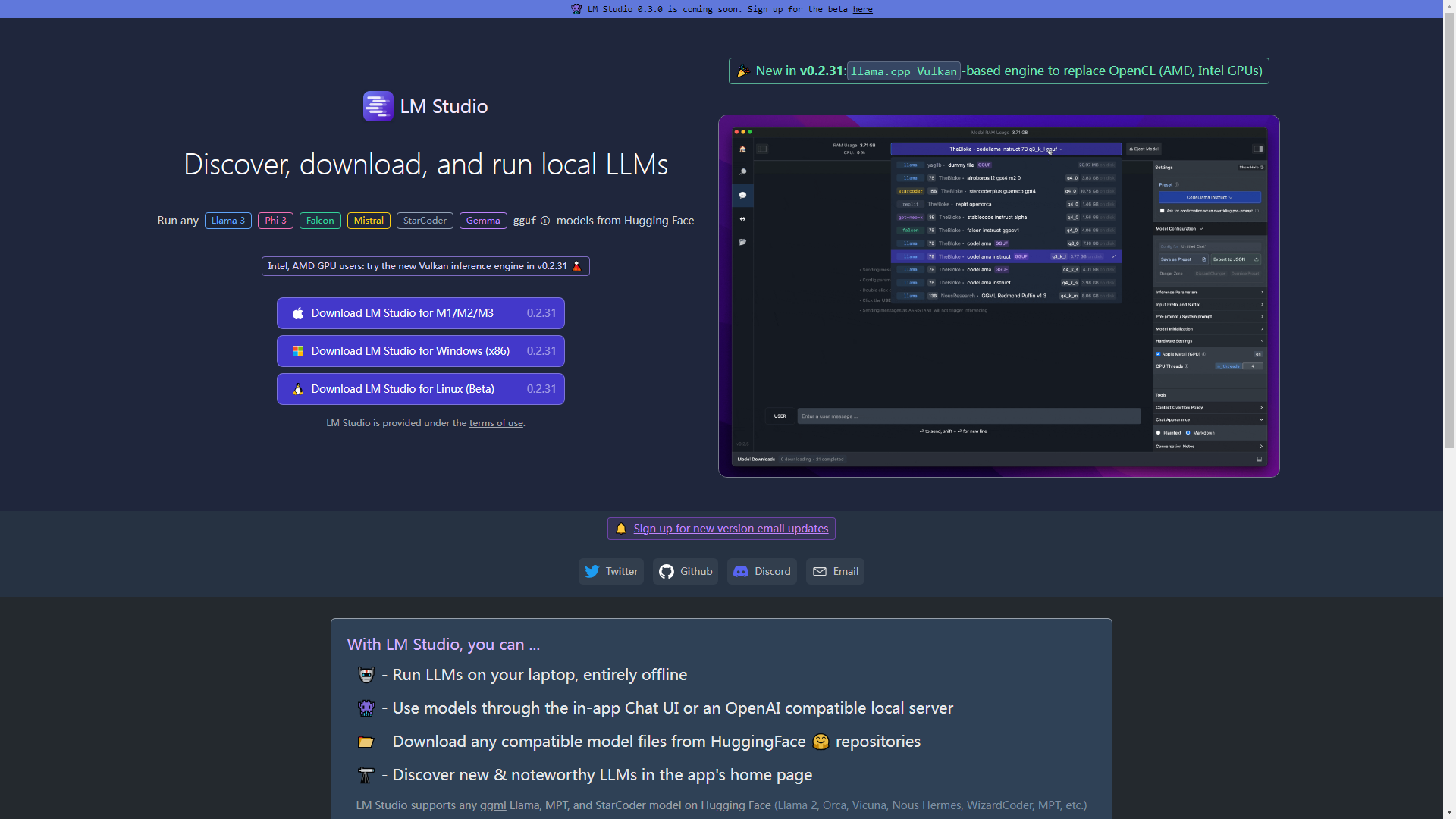The width and height of the screenshot is (1456, 819).
Task: Click the LM Studio logo icon
Action: [x=378, y=106]
